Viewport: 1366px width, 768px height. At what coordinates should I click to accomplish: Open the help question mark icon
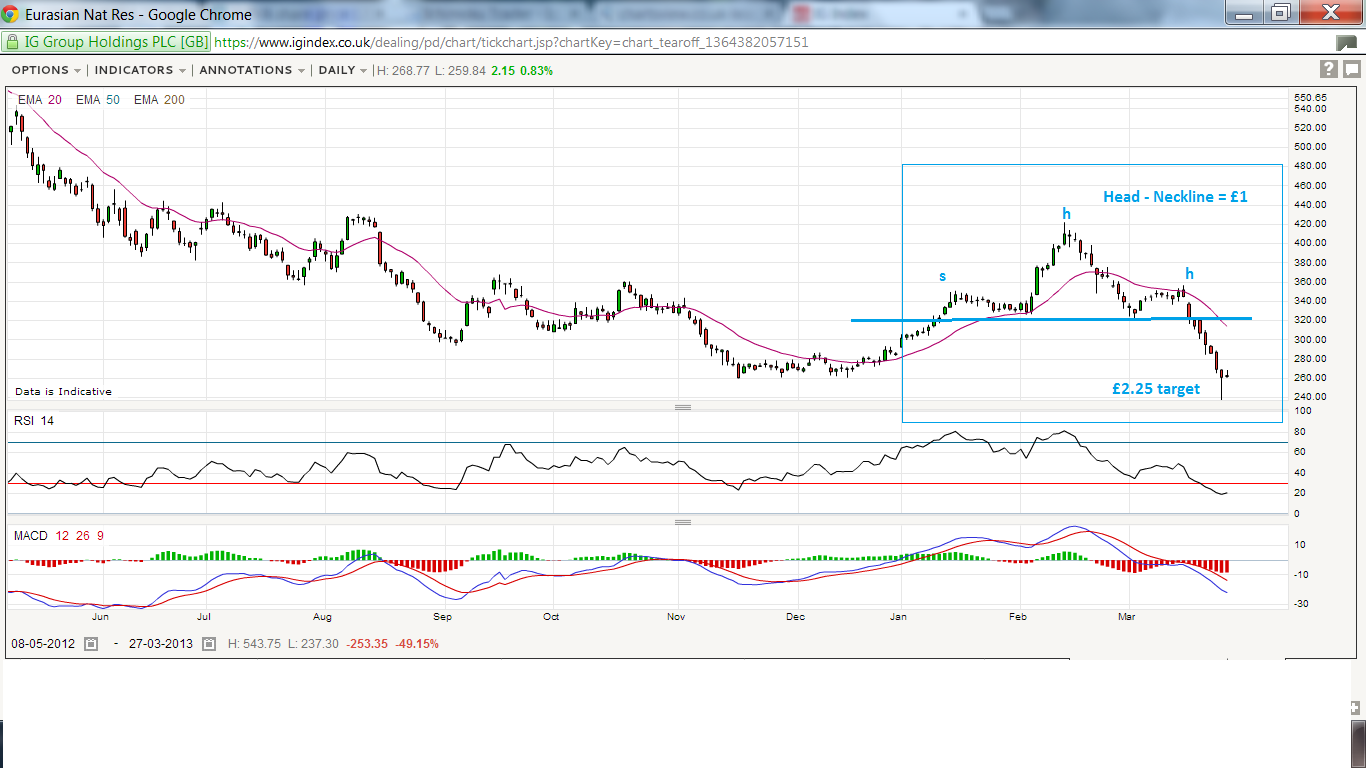pos(1328,69)
